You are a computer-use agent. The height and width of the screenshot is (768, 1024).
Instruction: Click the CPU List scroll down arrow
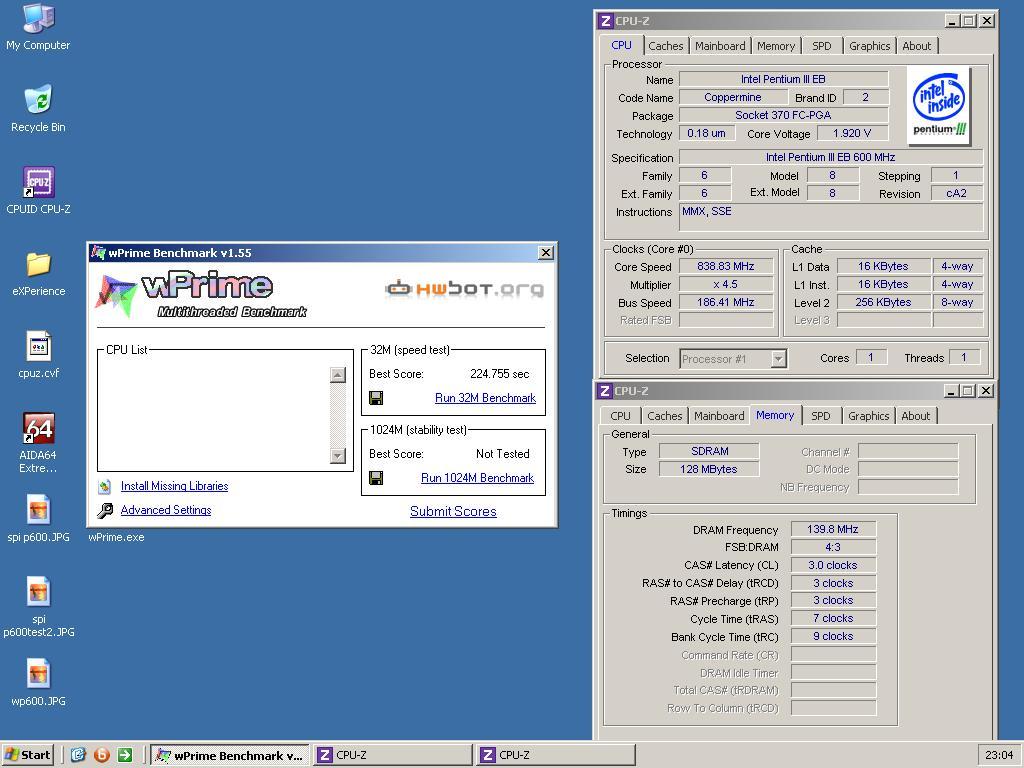[x=338, y=456]
